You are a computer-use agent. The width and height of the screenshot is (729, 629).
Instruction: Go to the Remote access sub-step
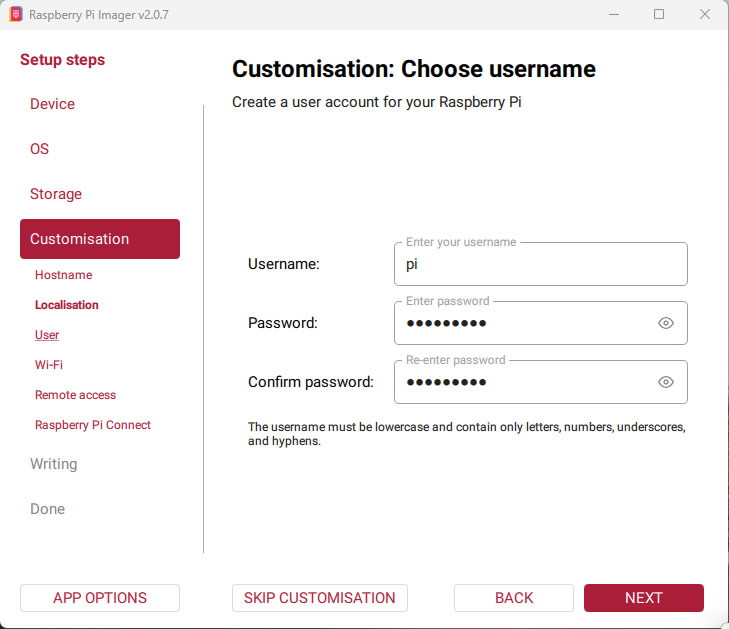75,395
